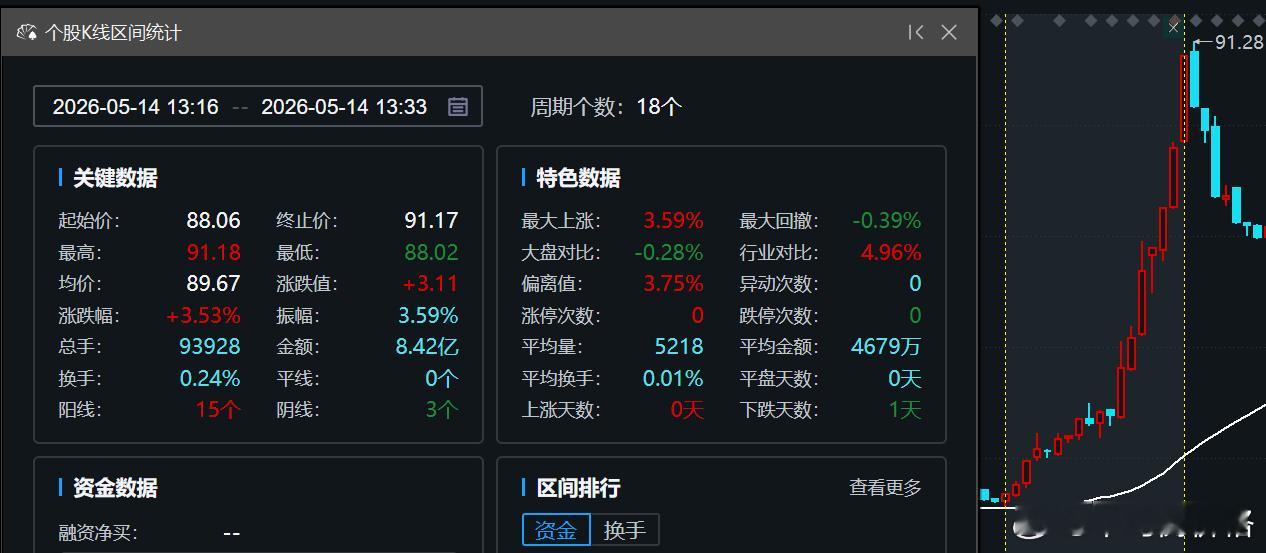Click the 大盘对比 value -0.28%

[669, 252]
